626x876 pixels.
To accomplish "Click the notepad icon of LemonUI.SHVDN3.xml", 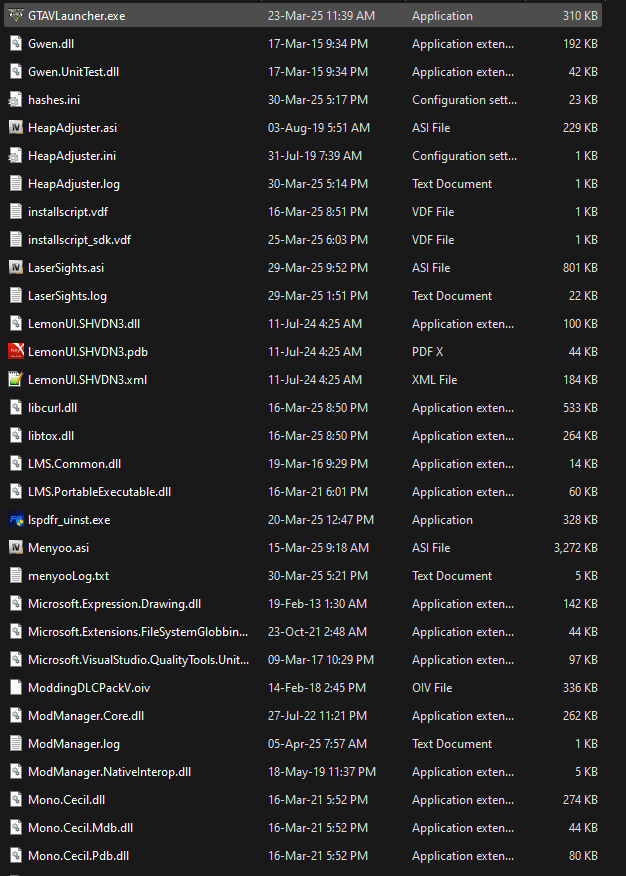I will pyautogui.click(x=16, y=379).
